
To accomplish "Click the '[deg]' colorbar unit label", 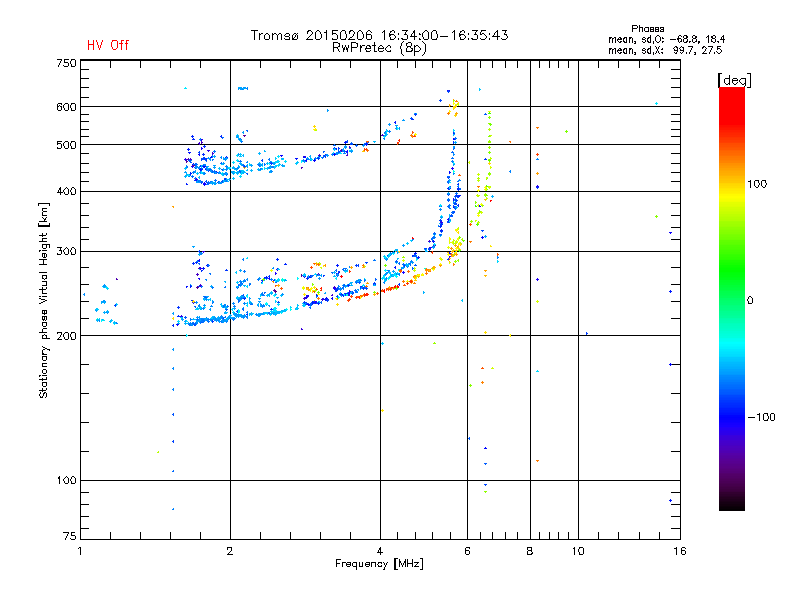I will (x=734, y=80).
